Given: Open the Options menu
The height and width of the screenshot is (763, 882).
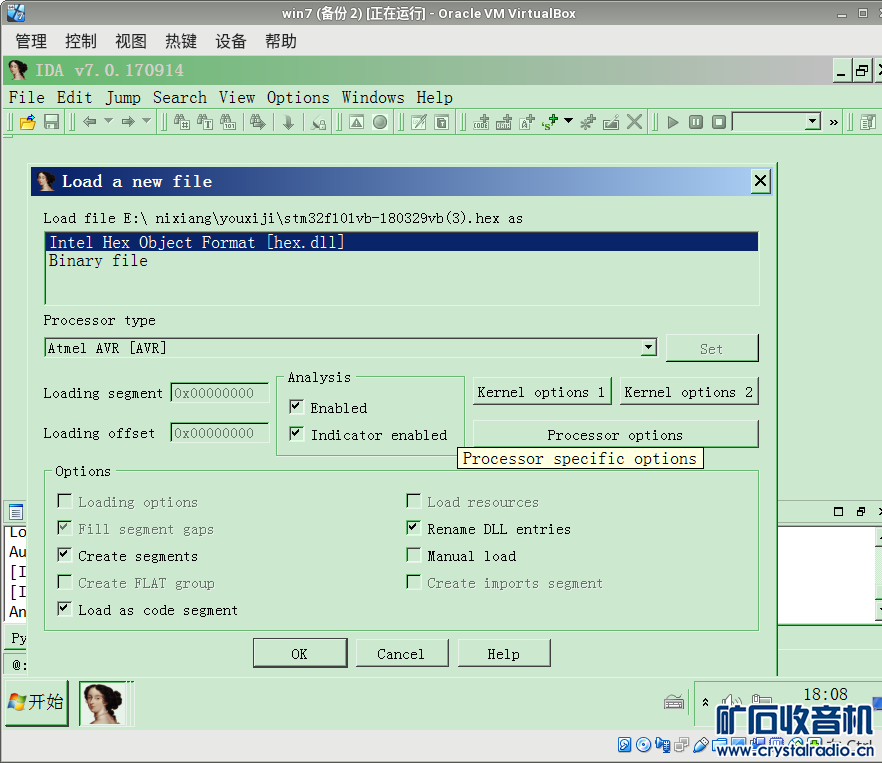Looking at the screenshot, I should 298,97.
